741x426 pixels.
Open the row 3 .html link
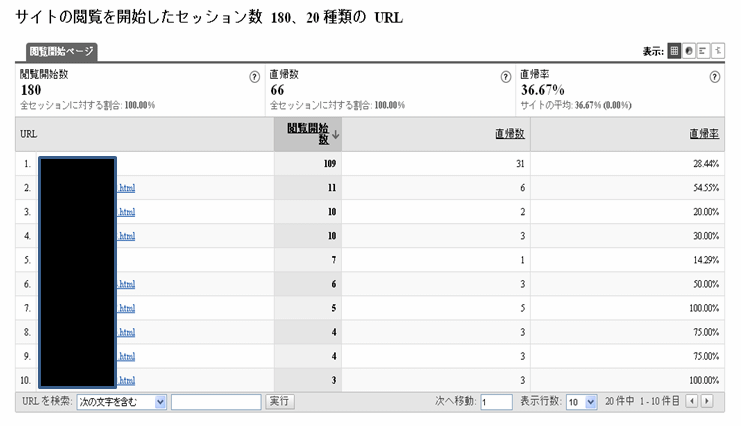[126, 212]
